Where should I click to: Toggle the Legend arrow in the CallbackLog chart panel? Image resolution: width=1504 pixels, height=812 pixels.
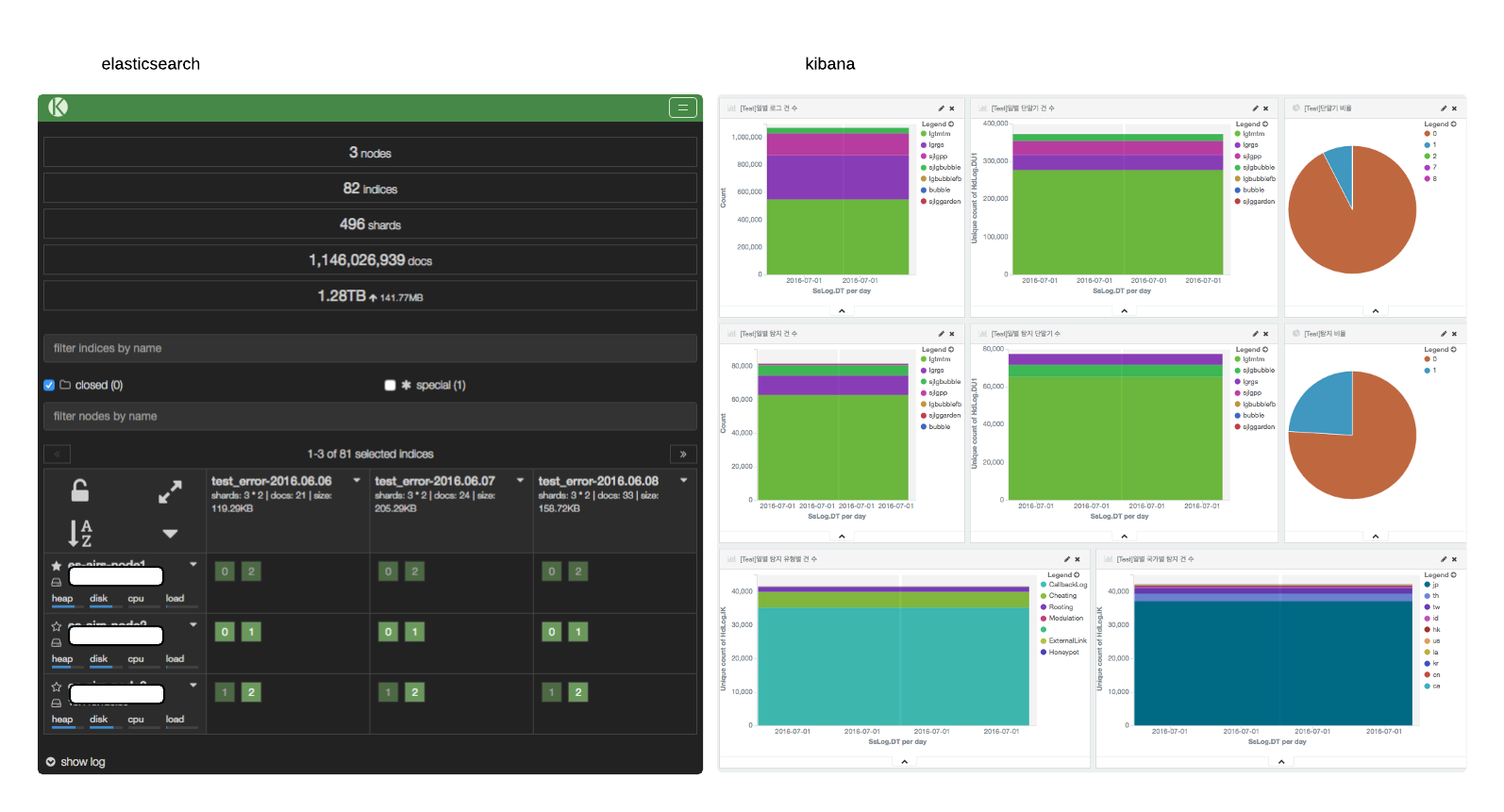coord(1077,574)
